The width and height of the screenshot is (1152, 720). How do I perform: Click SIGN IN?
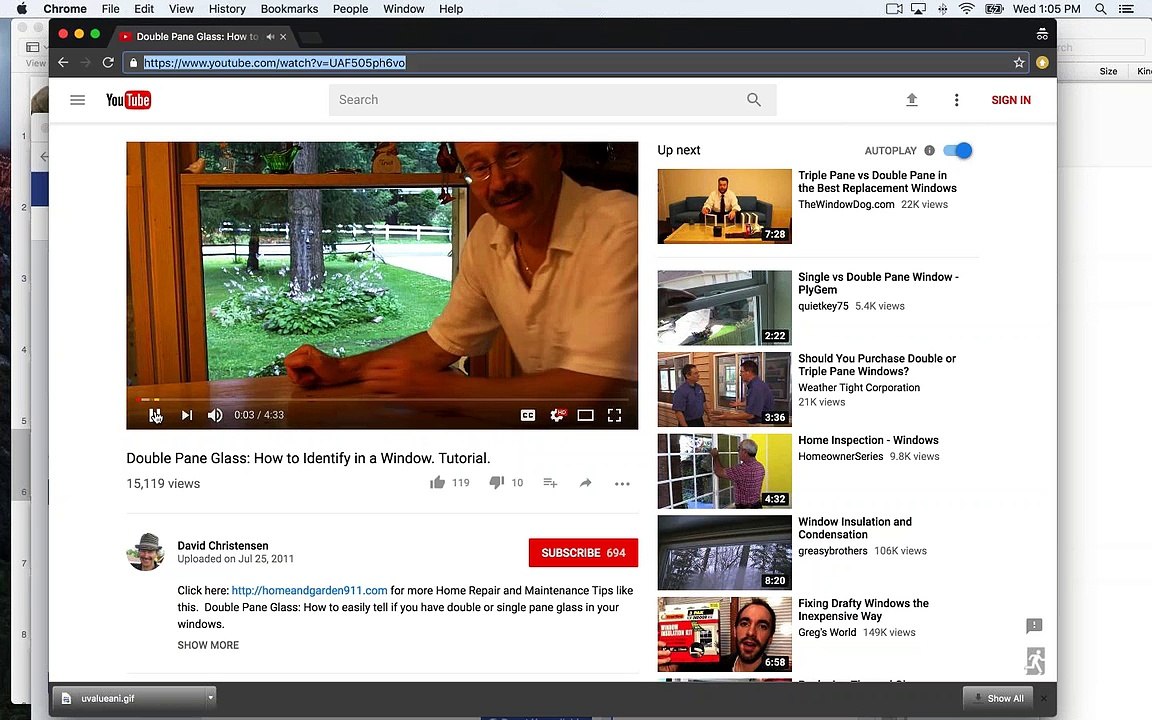[1011, 100]
